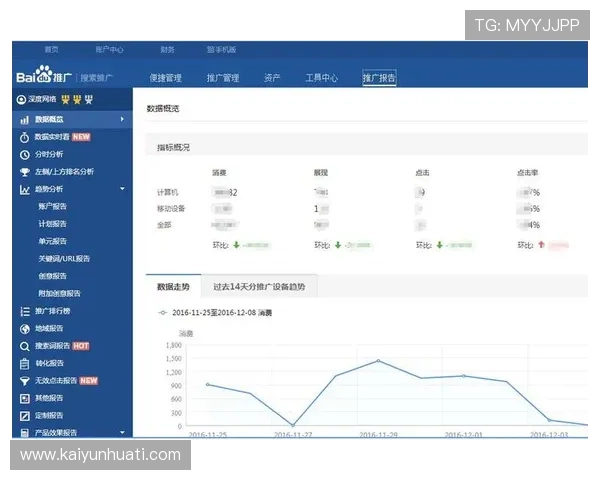This screenshot has width=600, height=480.
Task: Open 单元报告 in the sidebar
Action: coord(52,242)
